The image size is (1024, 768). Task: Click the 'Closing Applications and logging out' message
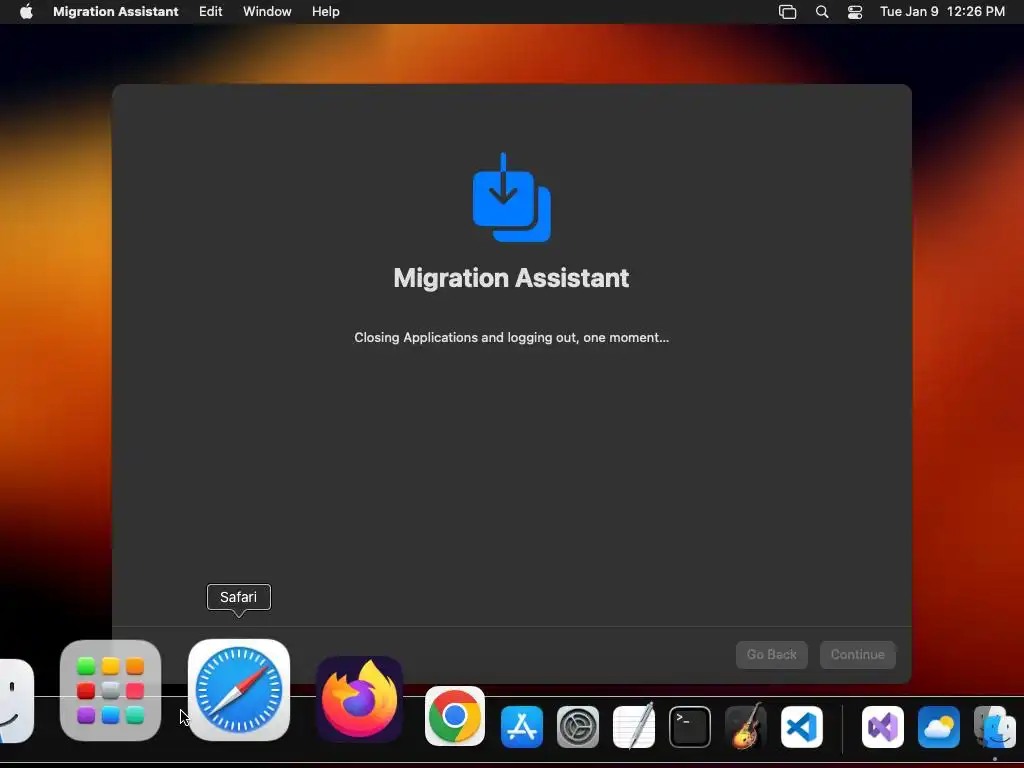point(511,338)
